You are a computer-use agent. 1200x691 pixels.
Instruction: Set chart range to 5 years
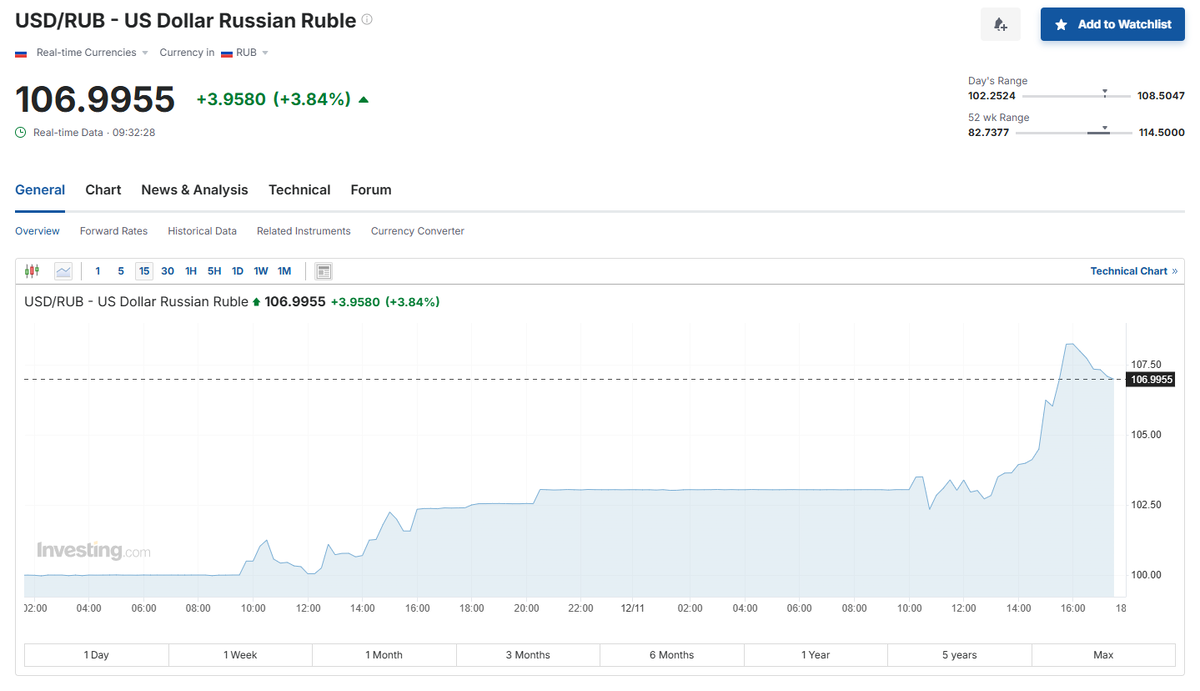[960, 655]
